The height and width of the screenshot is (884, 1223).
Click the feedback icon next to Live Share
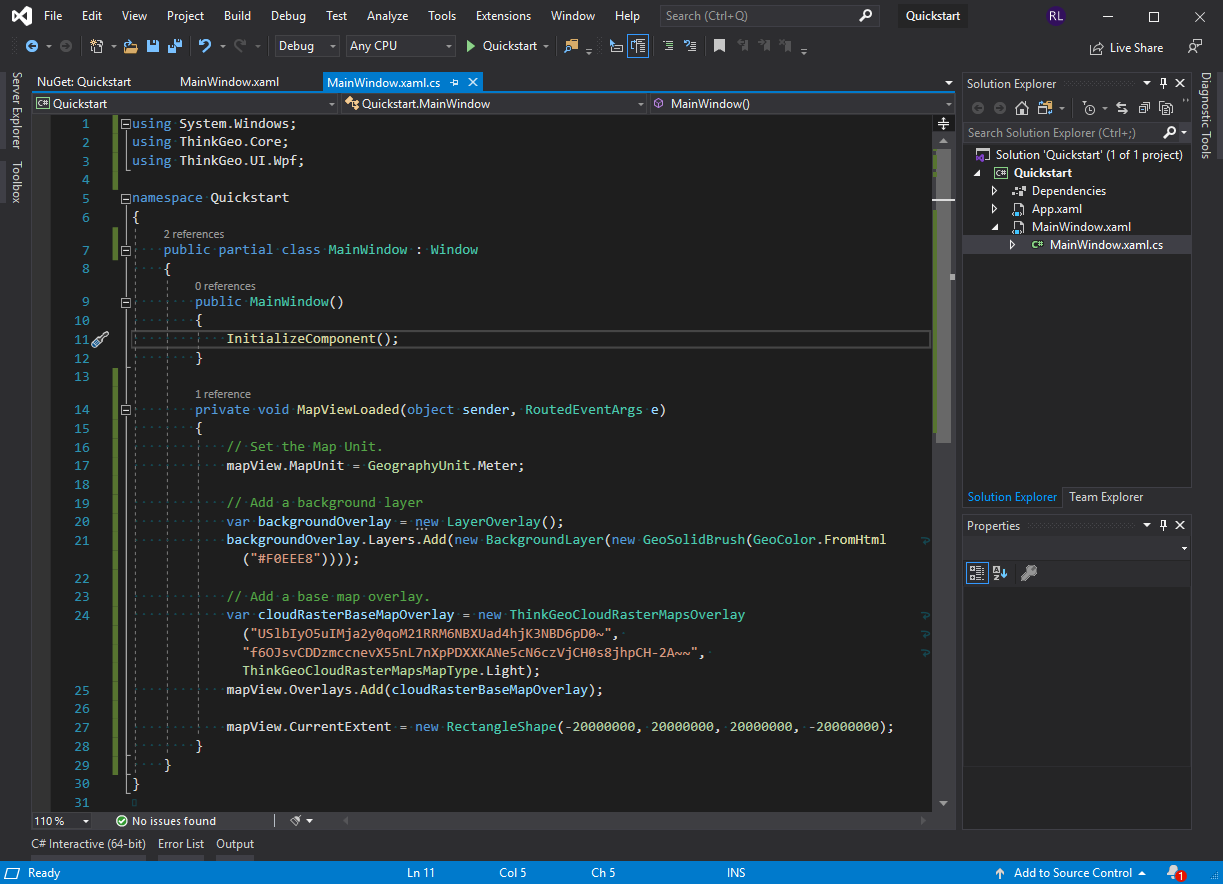pos(1194,47)
